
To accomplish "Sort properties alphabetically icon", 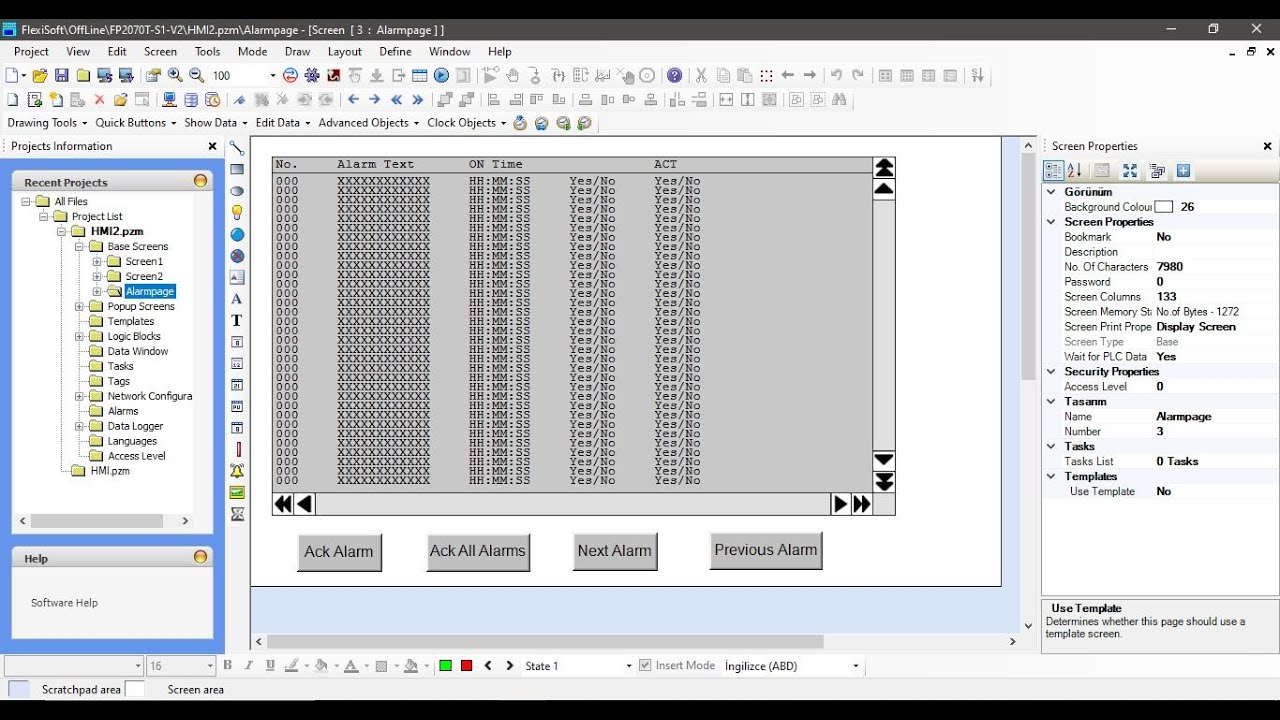I will (1075, 171).
